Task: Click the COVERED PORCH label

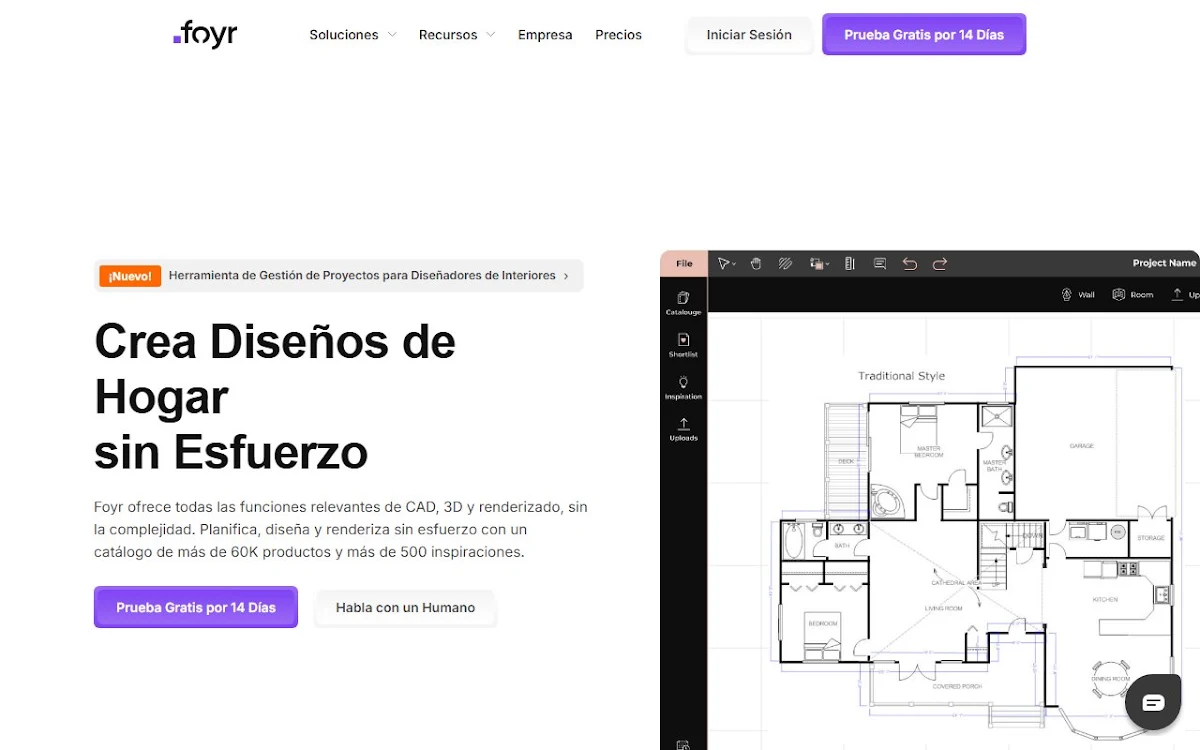Action: tap(958, 686)
